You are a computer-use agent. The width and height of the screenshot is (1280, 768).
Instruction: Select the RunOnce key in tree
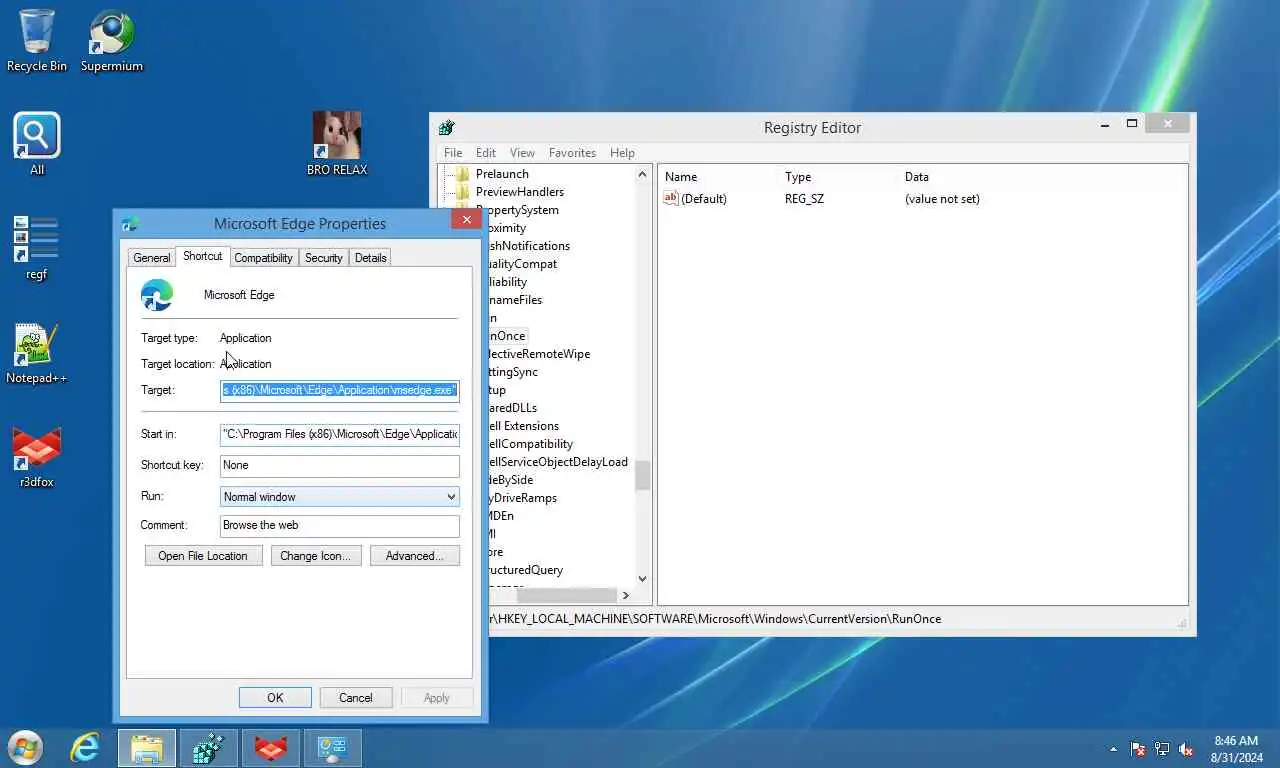point(506,336)
